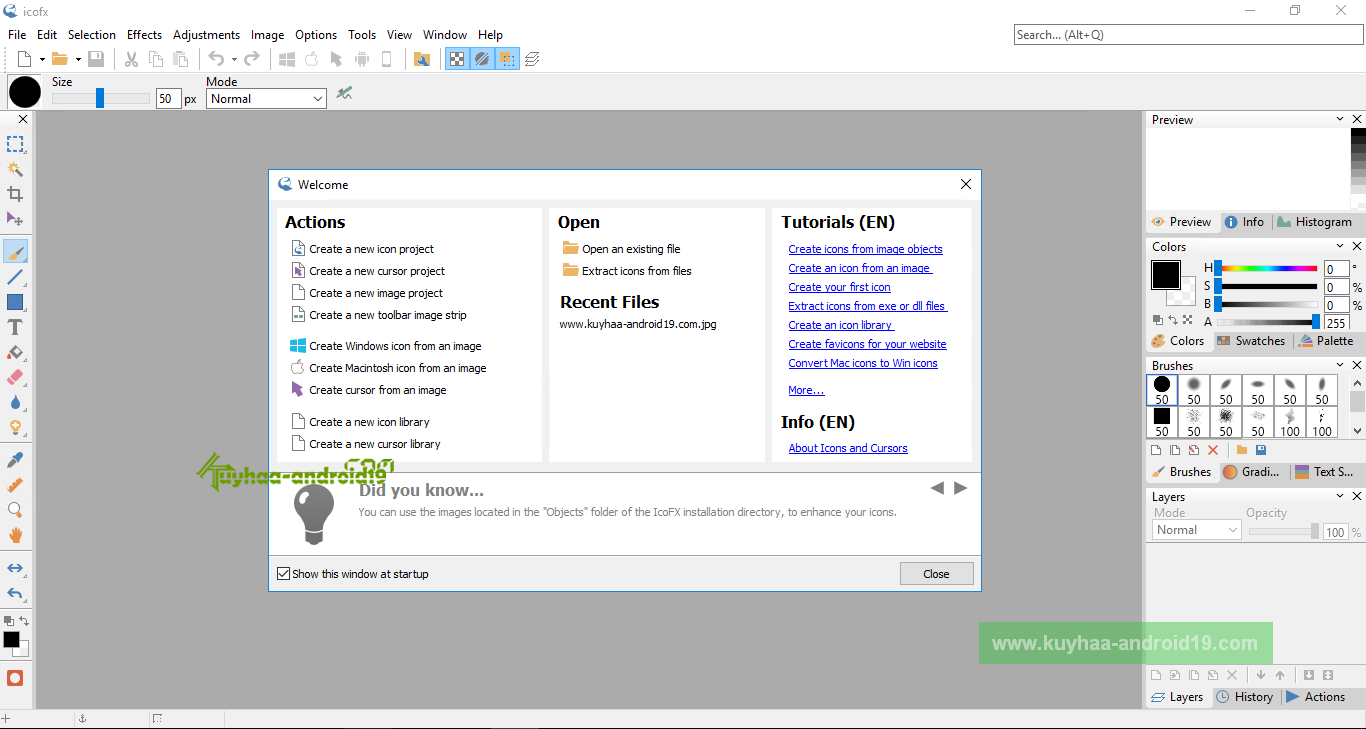Toggle the striped circle view button
The height and width of the screenshot is (729, 1366).
click(482, 59)
